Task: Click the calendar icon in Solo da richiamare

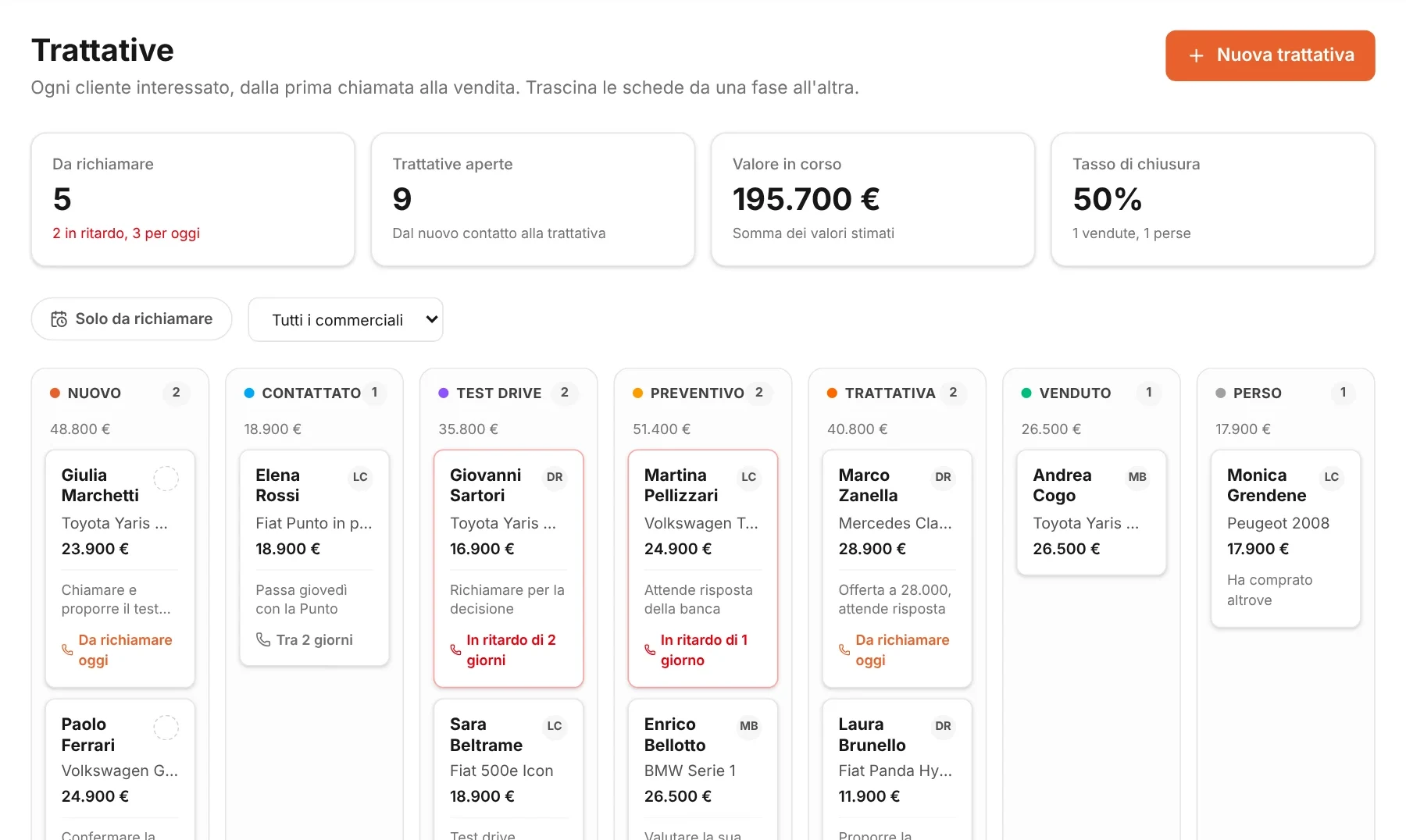Action: [x=59, y=319]
